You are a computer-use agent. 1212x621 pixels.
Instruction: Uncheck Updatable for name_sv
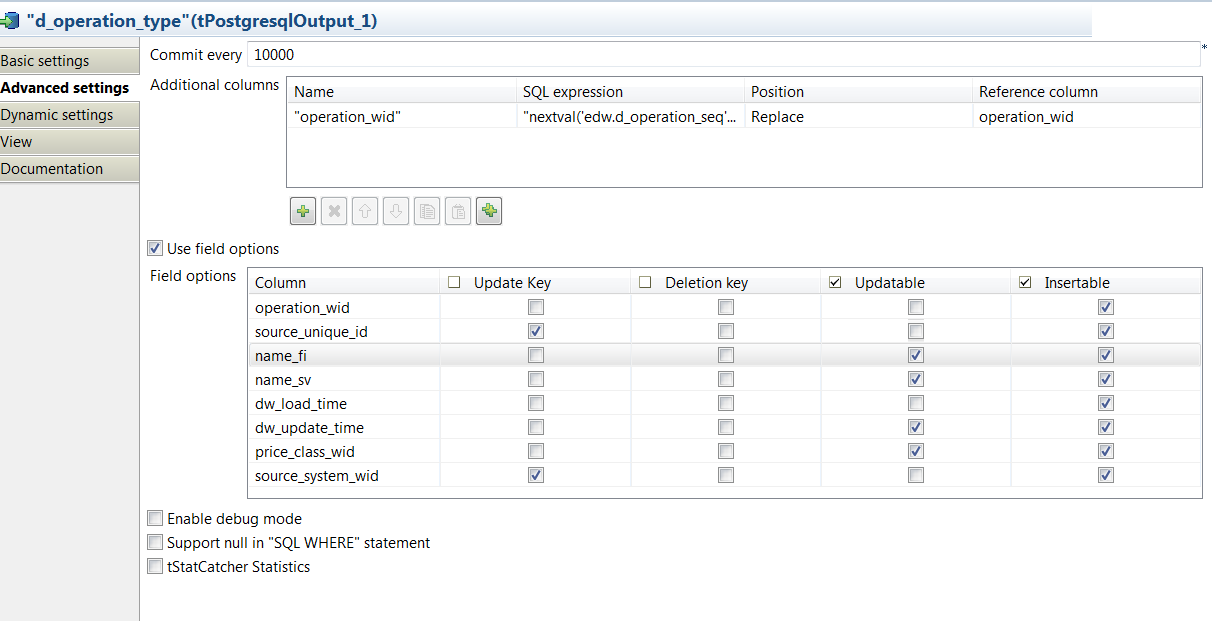click(x=916, y=379)
